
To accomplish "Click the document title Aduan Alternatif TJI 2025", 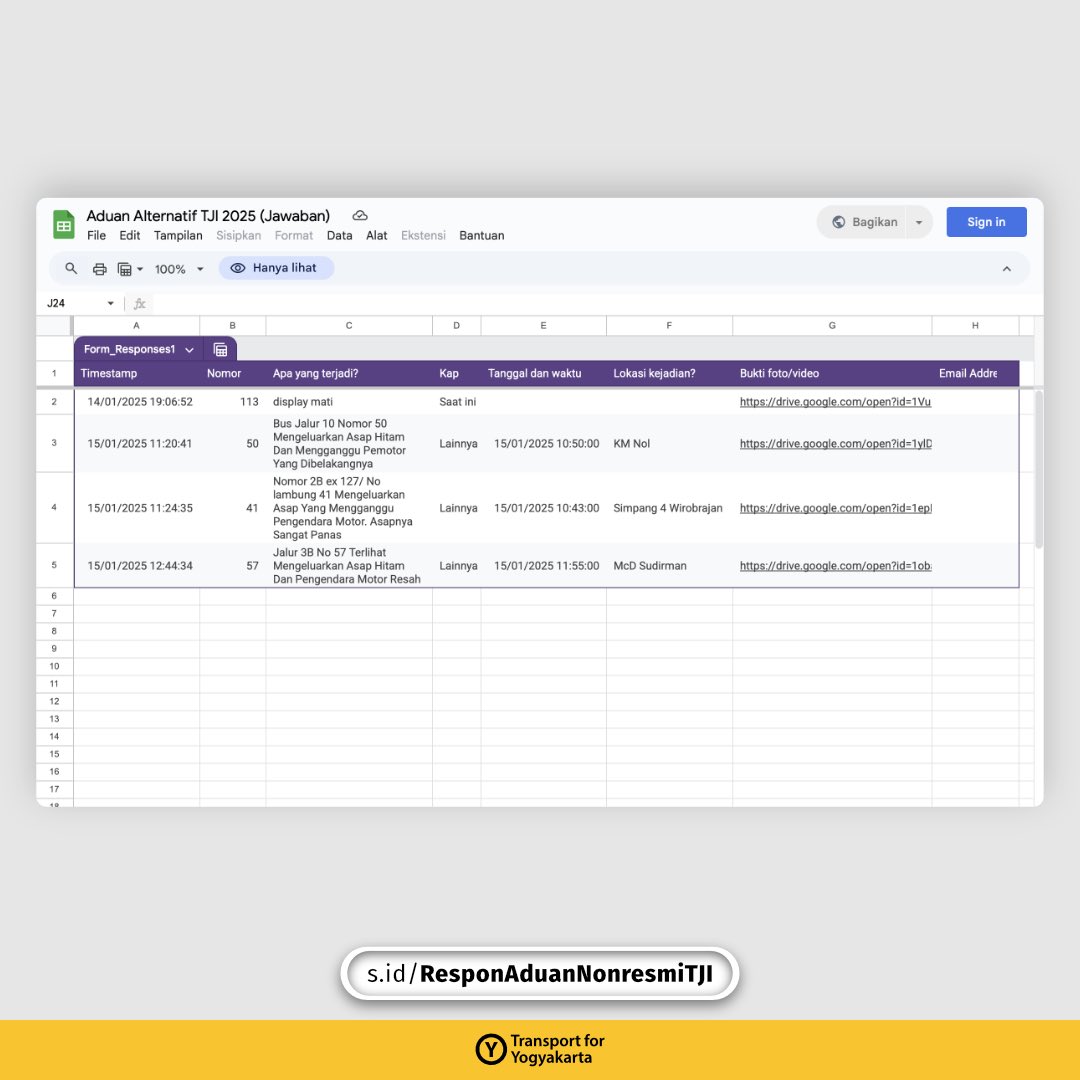I will pos(208,216).
